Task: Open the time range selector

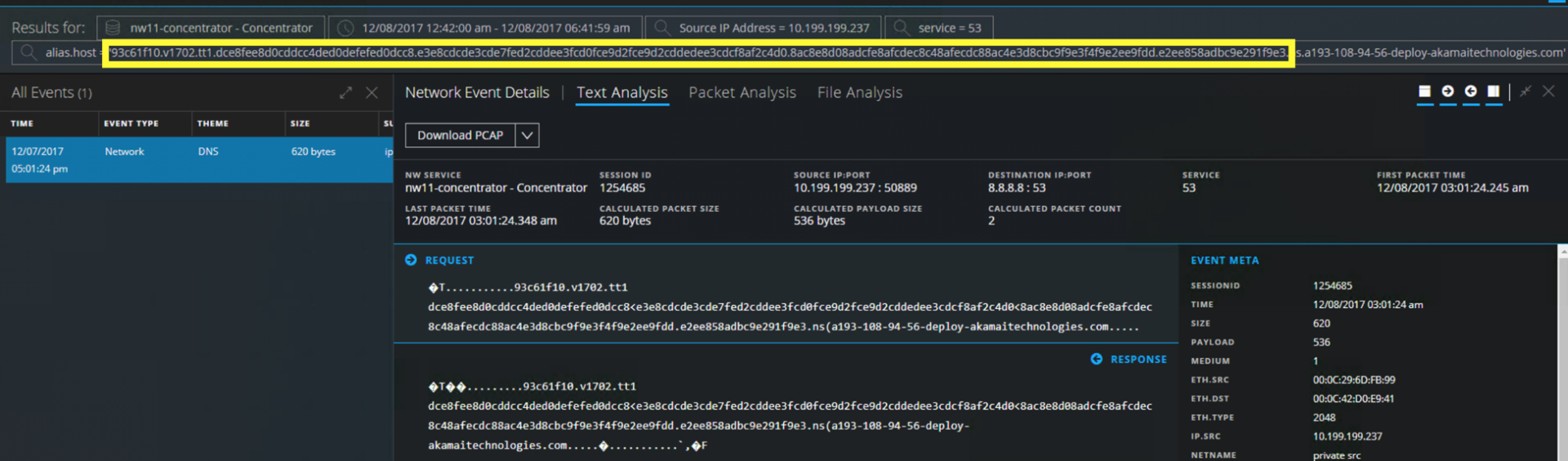Action: point(486,28)
